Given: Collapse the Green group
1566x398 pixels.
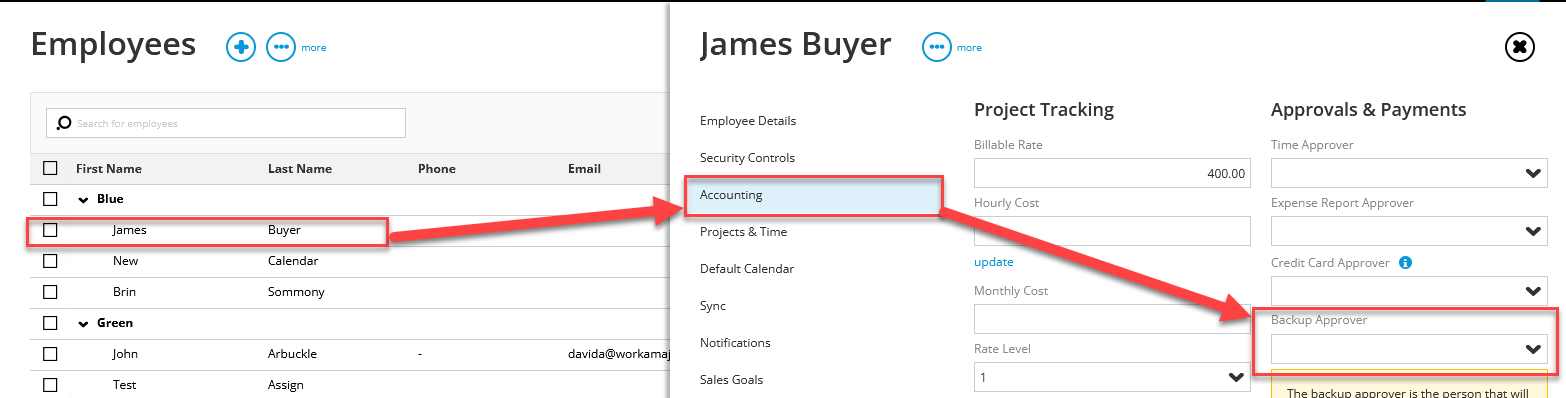Looking at the screenshot, I should tap(83, 324).
